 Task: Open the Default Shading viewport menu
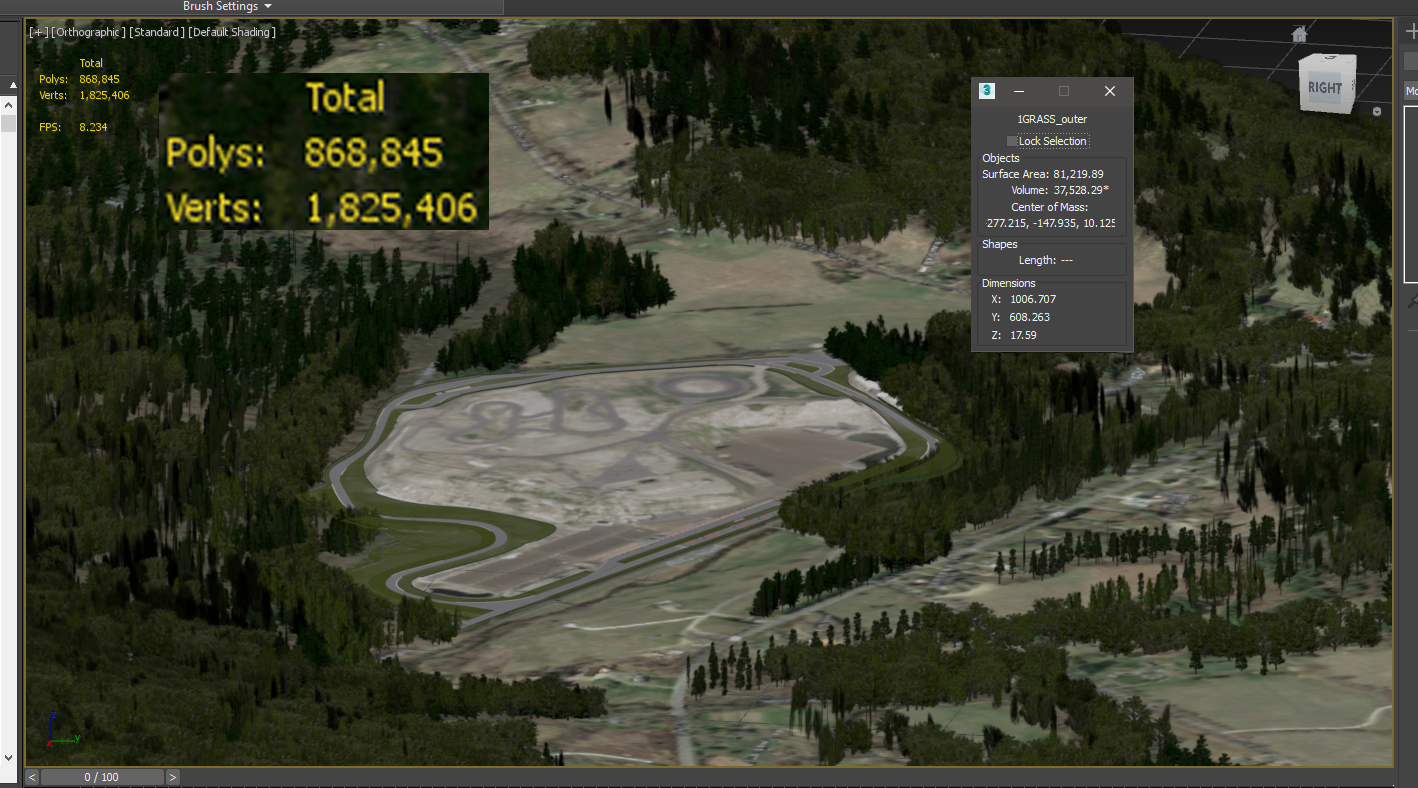pyautogui.click(x=232, y=32)
